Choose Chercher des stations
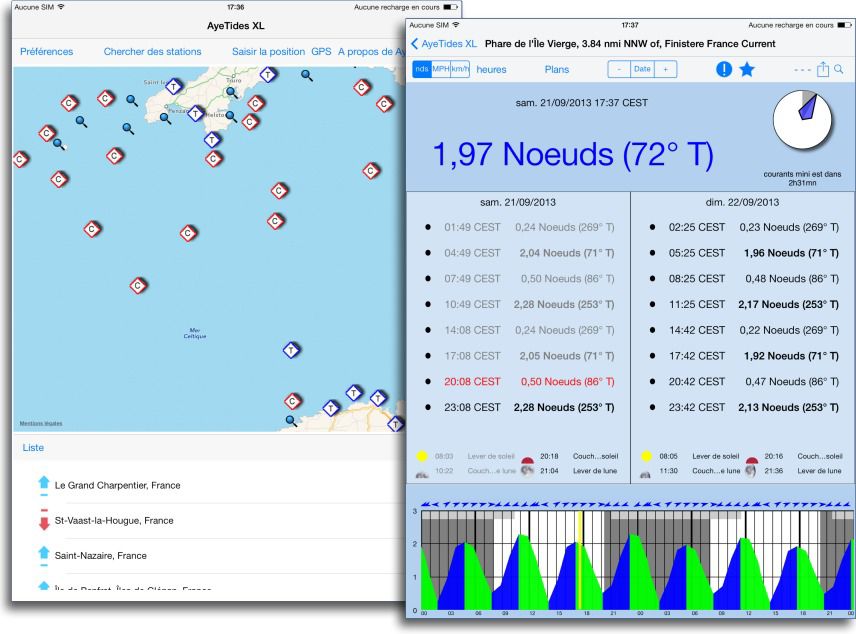Screen dimensions: 856x634 (152, 51)
